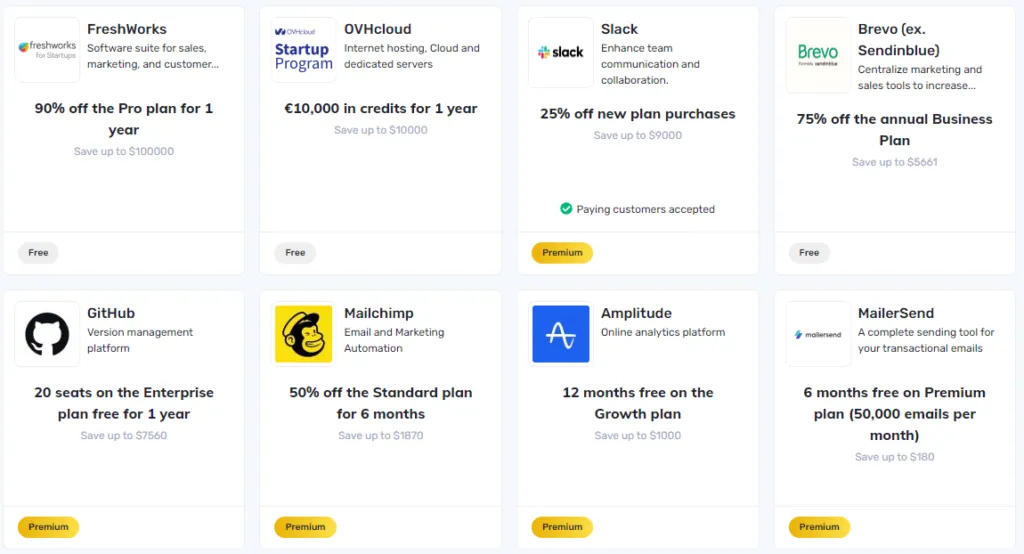
Task: Select the Premium badge on Slack card
Action: (x=562, y=253)
